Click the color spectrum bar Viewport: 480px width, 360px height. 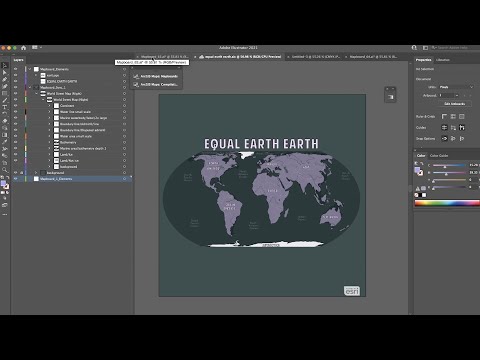[x=447, y=203]
